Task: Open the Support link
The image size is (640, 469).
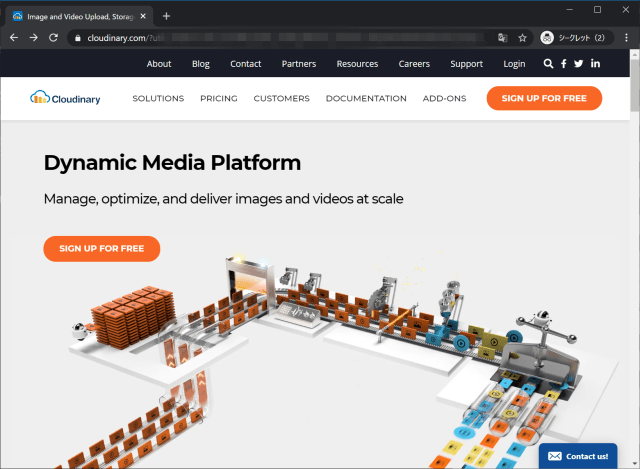Action: pos(467,64)
